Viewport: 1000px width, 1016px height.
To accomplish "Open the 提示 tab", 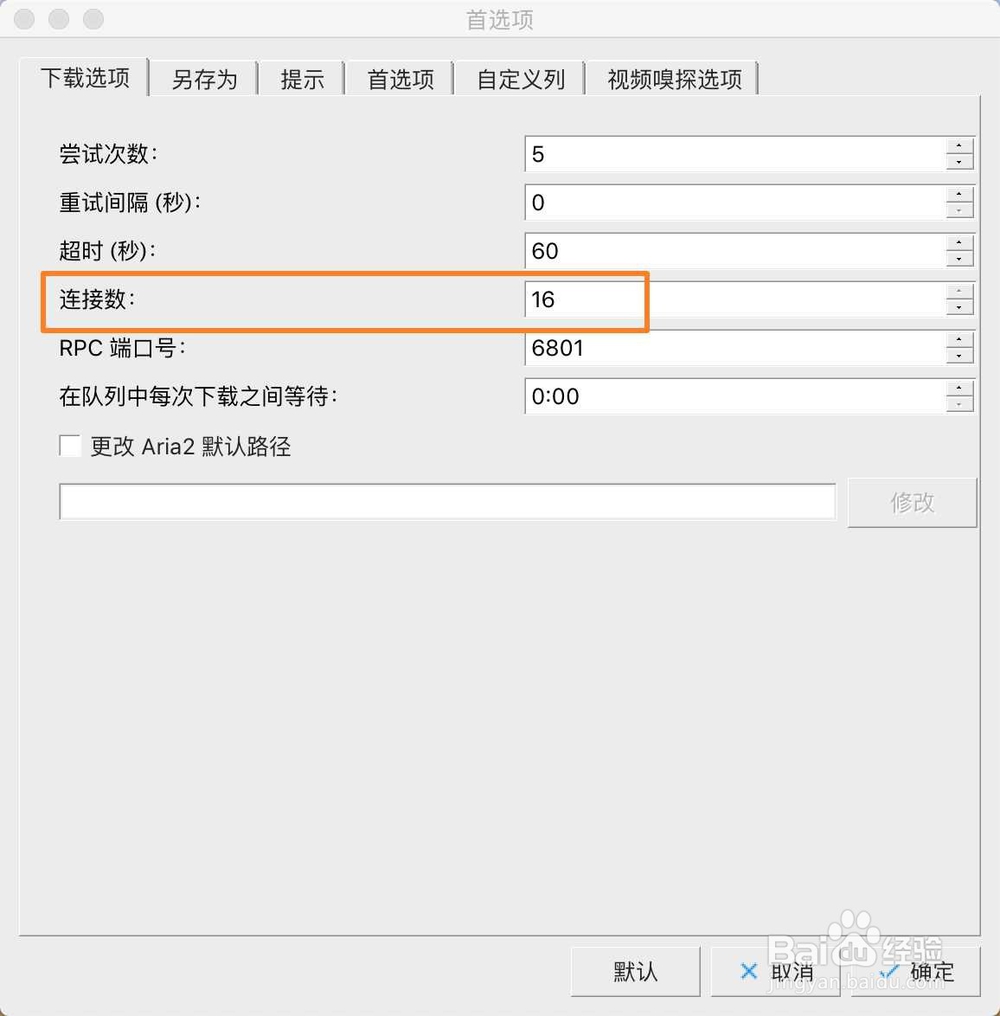I will click(x=302, y=79).
